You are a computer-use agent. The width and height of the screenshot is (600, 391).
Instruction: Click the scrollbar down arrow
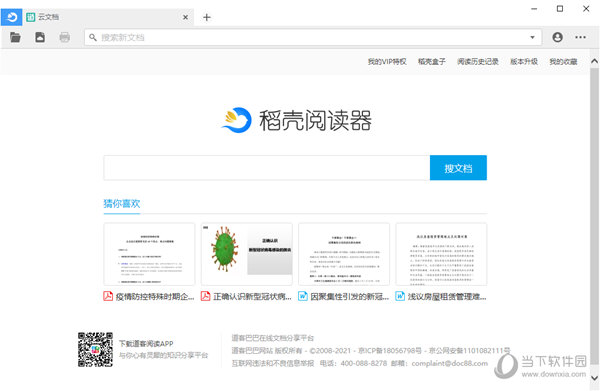pos(594,378)
